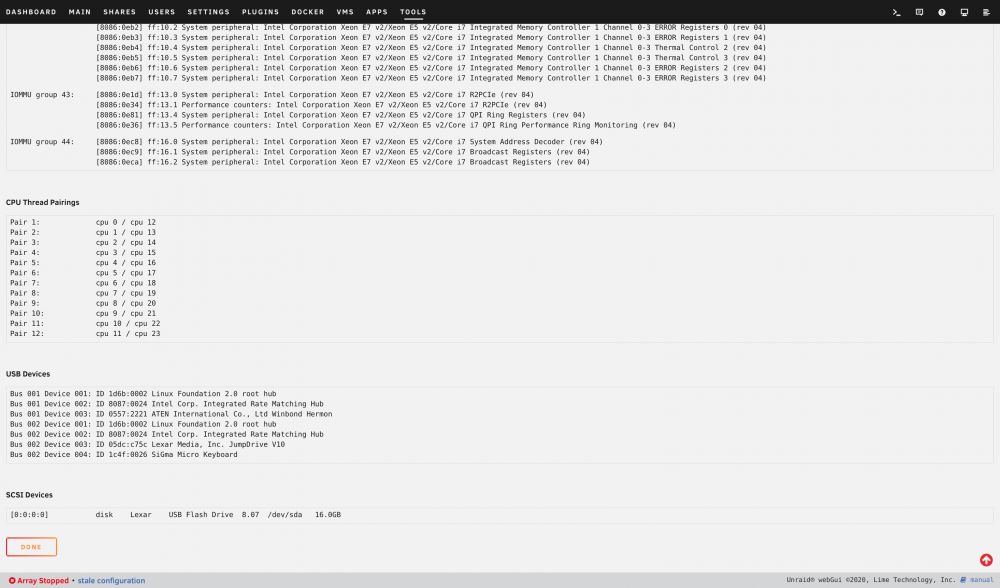
Task: Click the [8086:0eb7] ERROR Registers 3 line
Action: 431,78
